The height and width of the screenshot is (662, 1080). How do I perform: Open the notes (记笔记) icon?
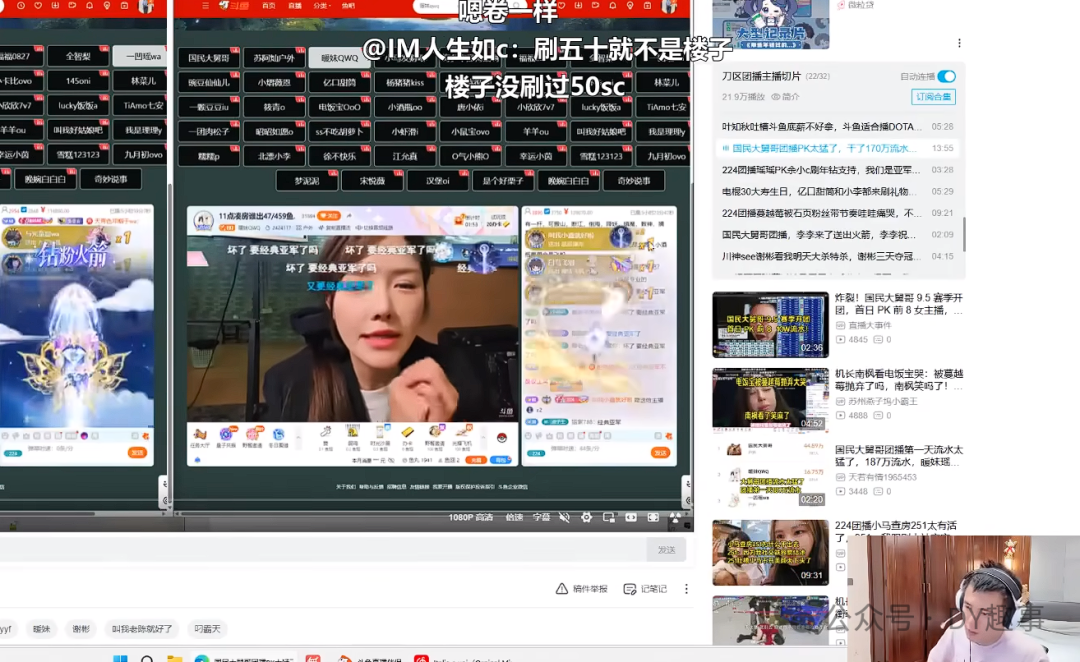(630, 589)
